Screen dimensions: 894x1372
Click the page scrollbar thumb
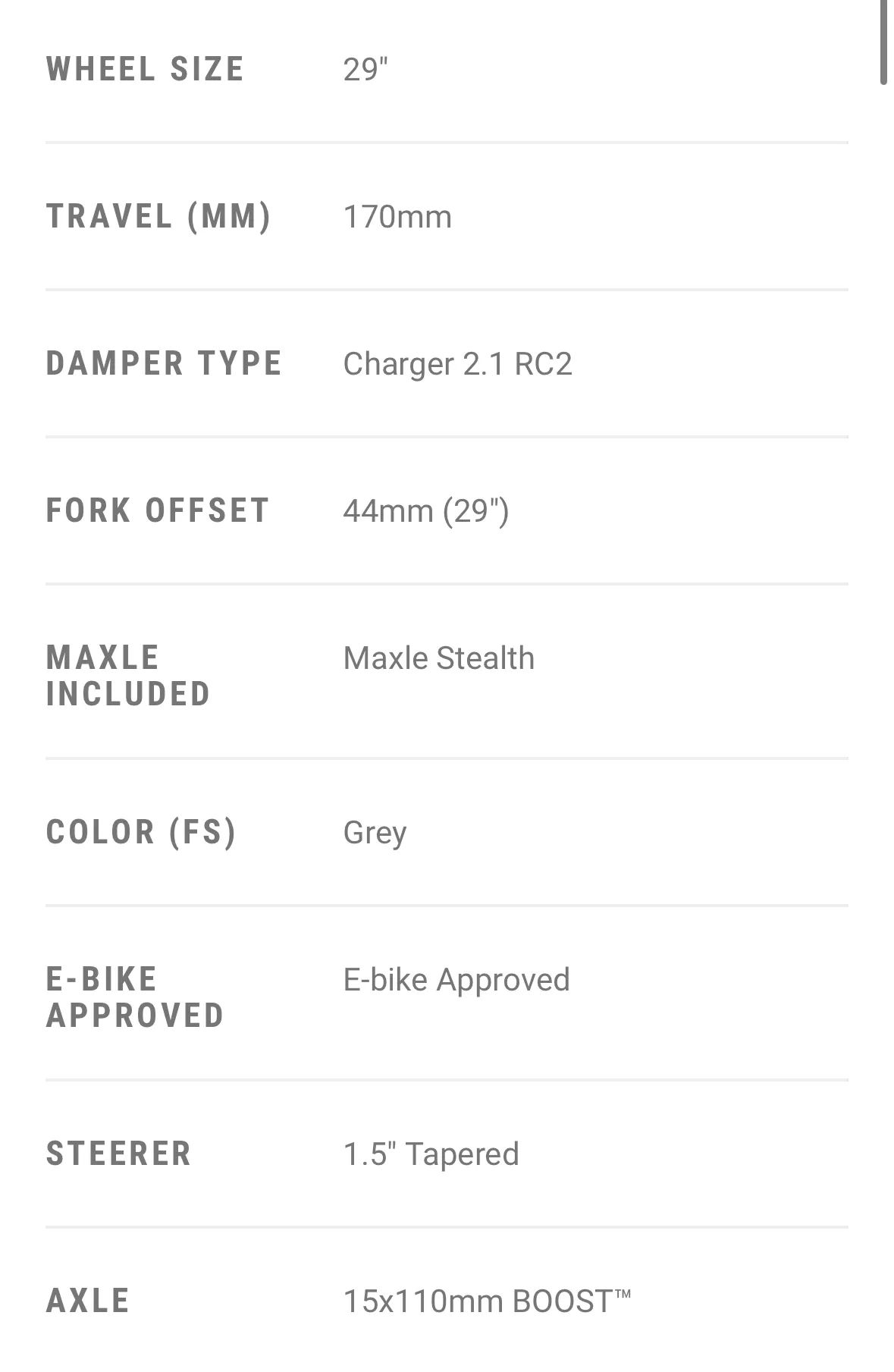[x=883, y=42]
